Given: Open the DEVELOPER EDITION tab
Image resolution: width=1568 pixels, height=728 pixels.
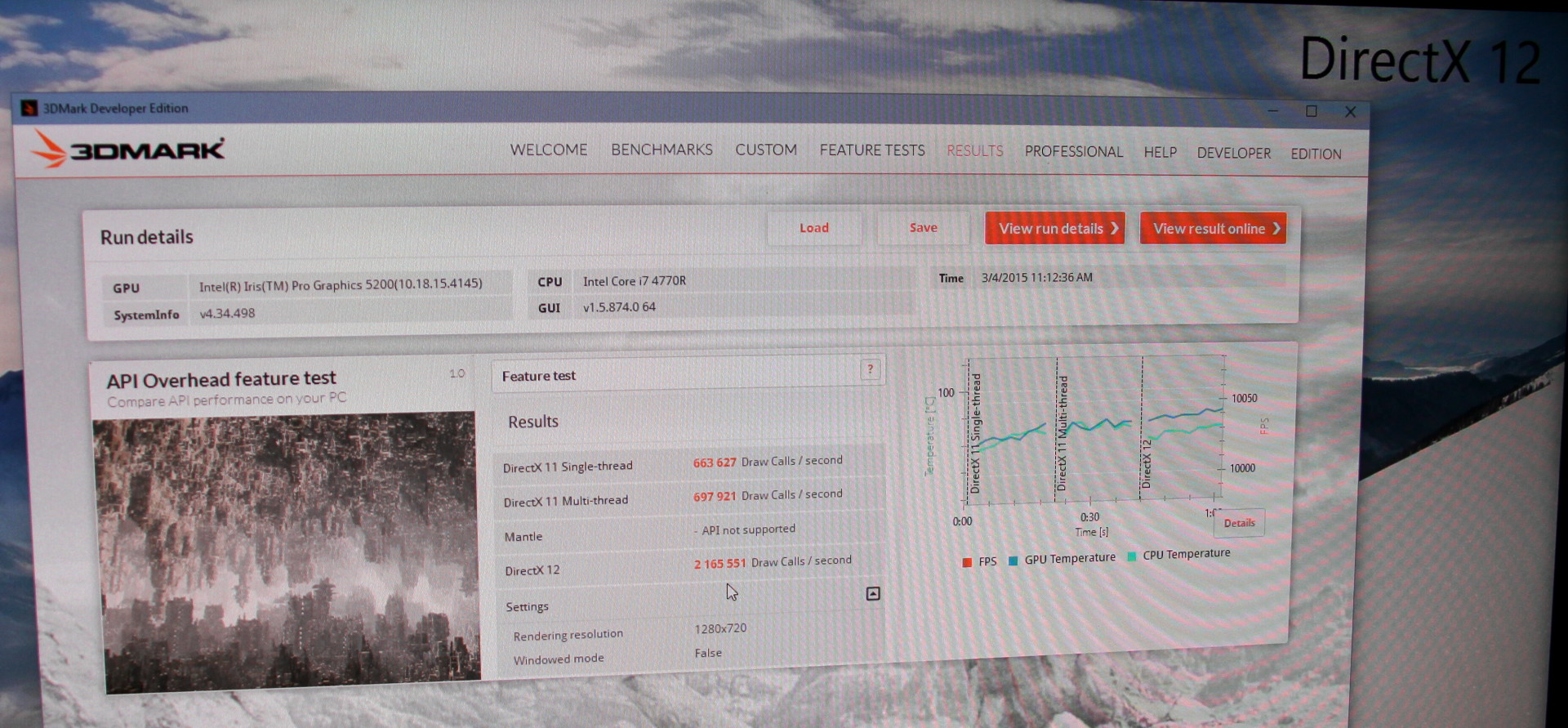Looking at the screenshot, I should [1269, 154].
